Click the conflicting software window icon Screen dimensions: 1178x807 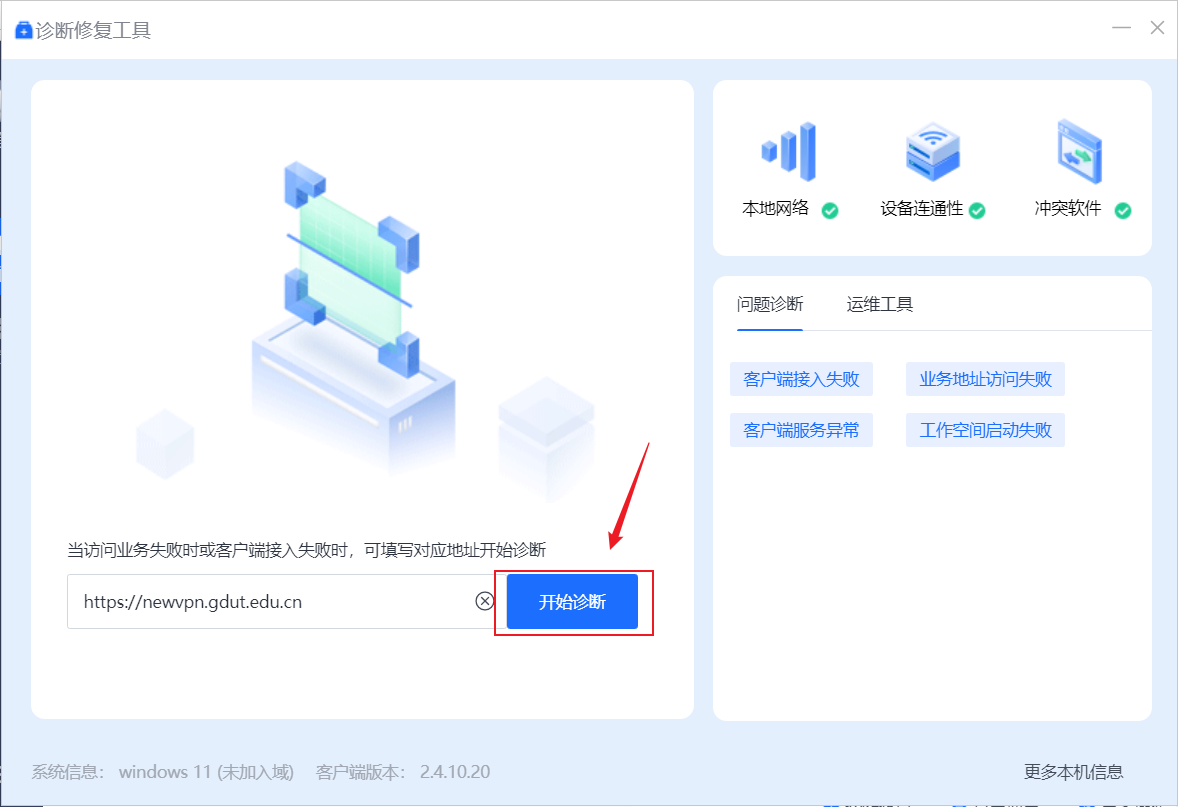point(1080,152)
